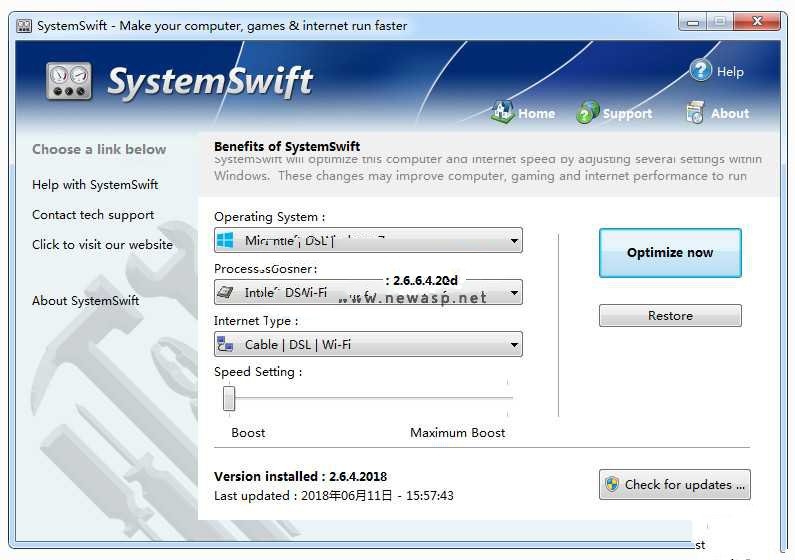Open About SystemSwift sidebar link
Image resolution: width=795 pixels, height=560 pixels.
85,301
